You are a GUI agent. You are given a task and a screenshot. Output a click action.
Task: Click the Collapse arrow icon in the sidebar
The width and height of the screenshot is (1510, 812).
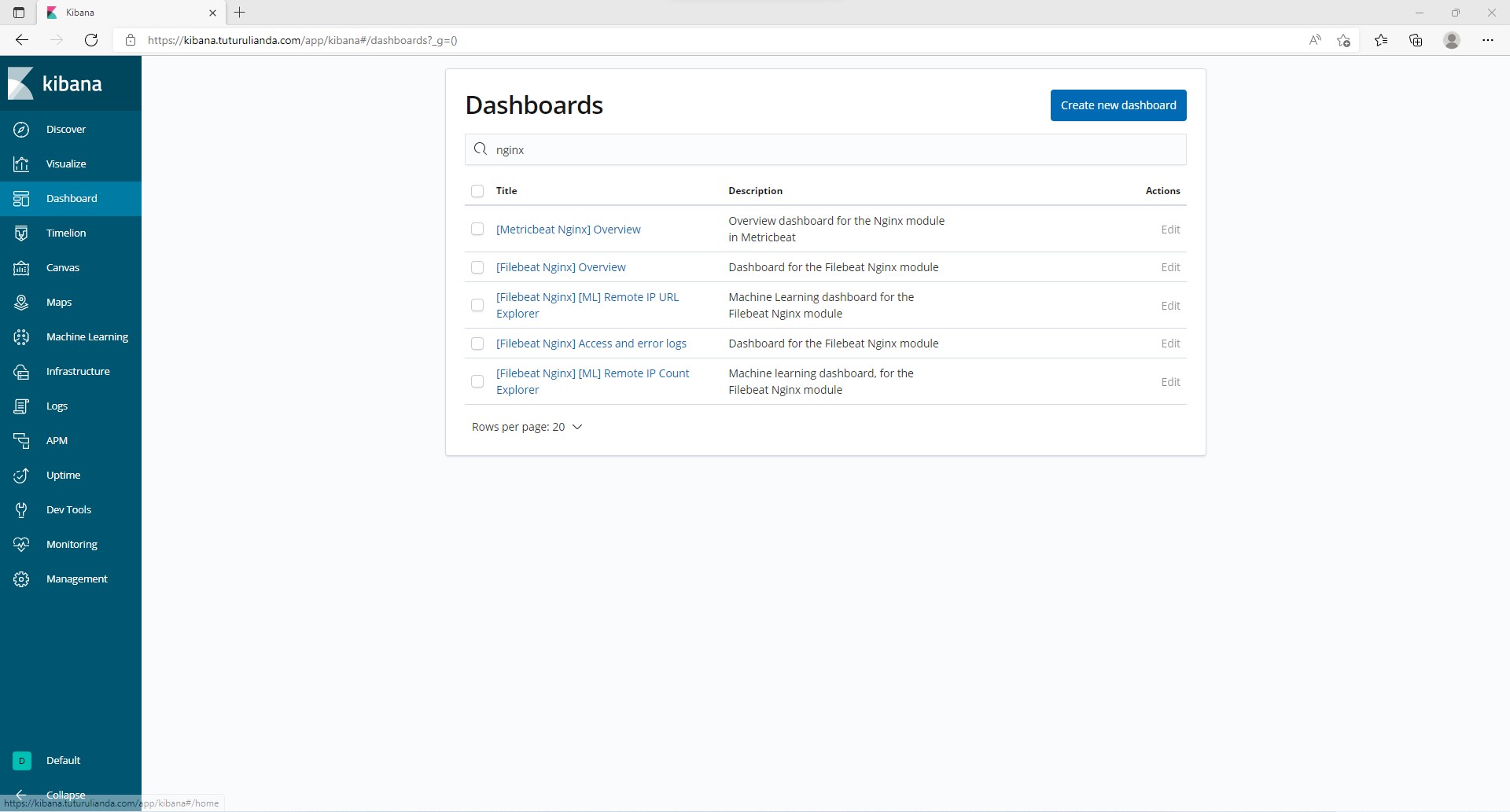click(21, 795)
